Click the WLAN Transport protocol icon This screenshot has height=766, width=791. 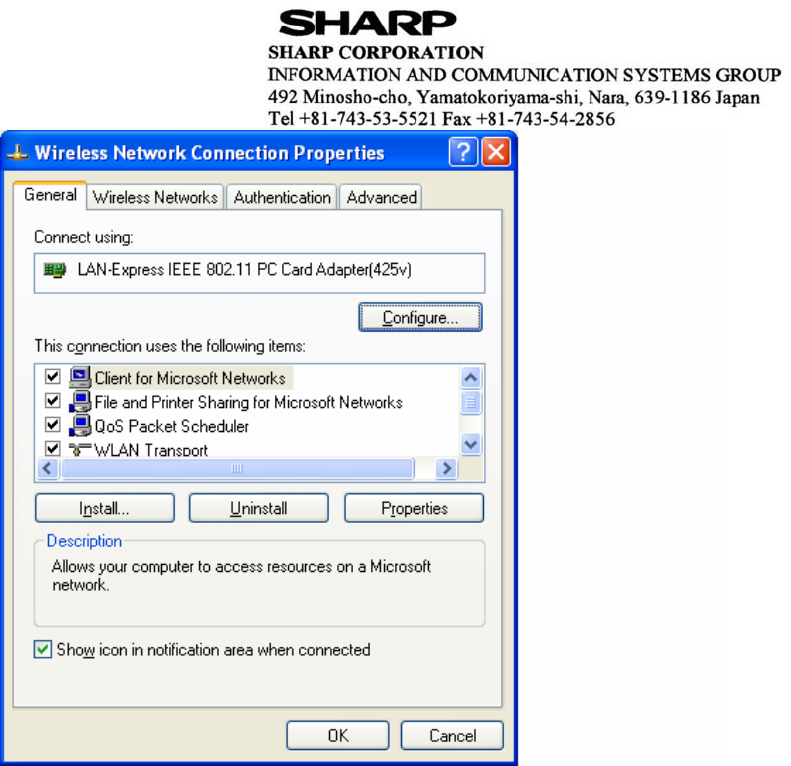click(x=80, y=449)
